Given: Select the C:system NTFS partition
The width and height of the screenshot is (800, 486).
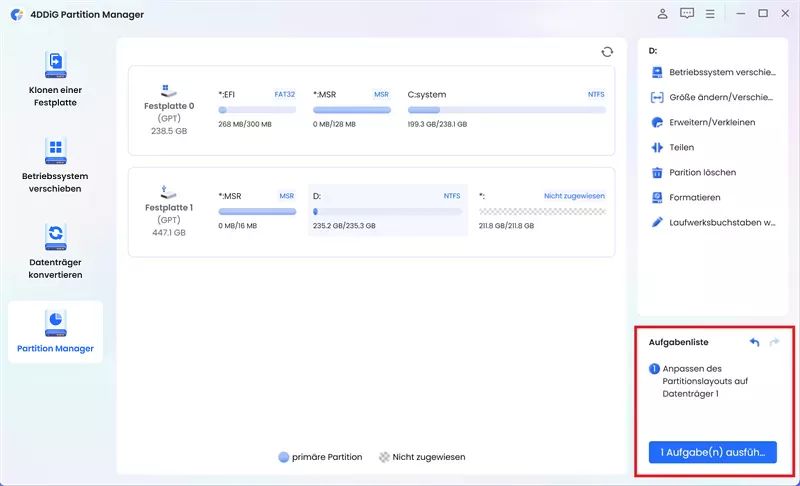Looking at the screenshot, I should [x=506, y=109].
